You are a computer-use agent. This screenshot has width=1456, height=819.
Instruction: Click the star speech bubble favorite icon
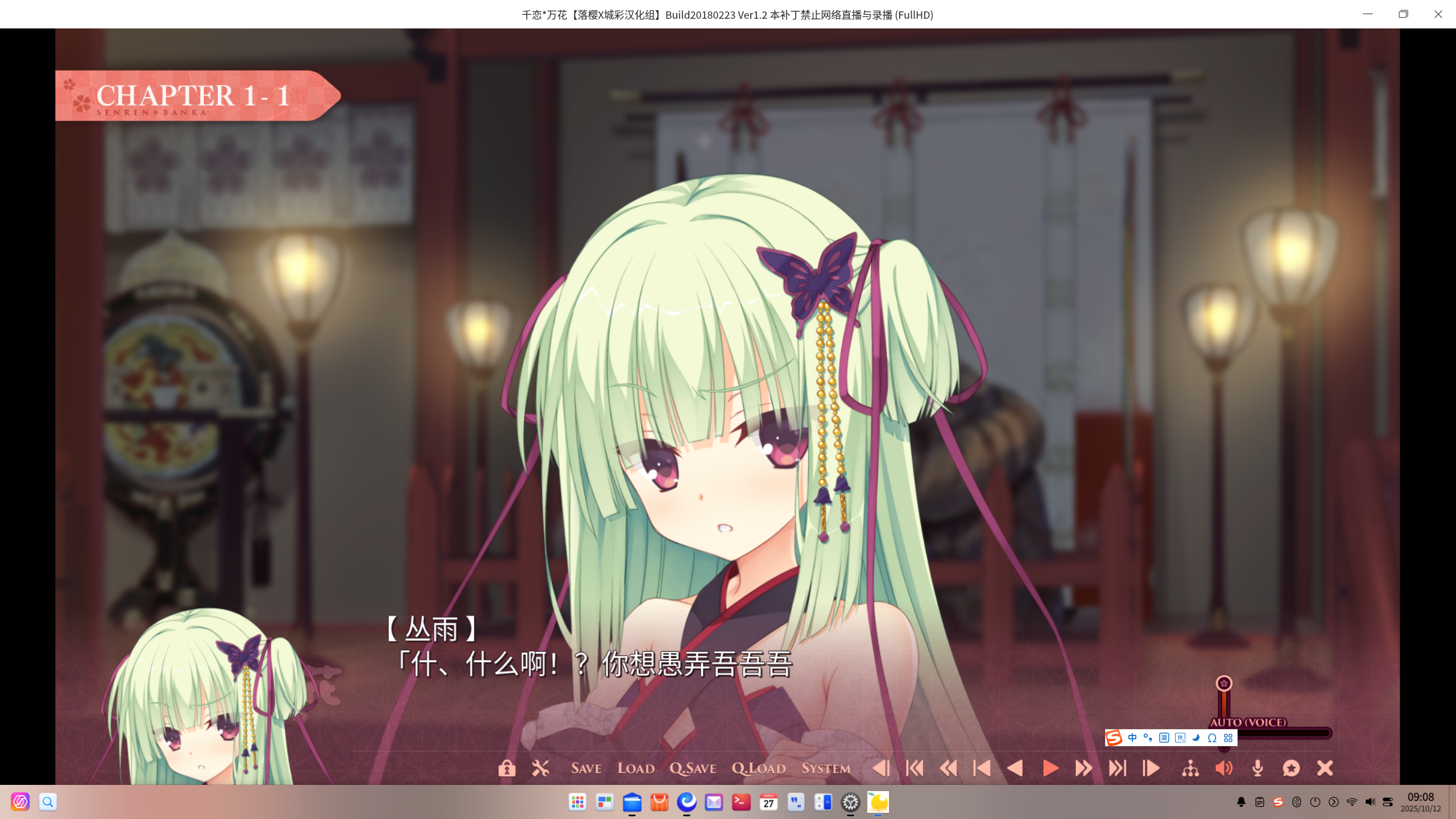tap(1291, 768)
